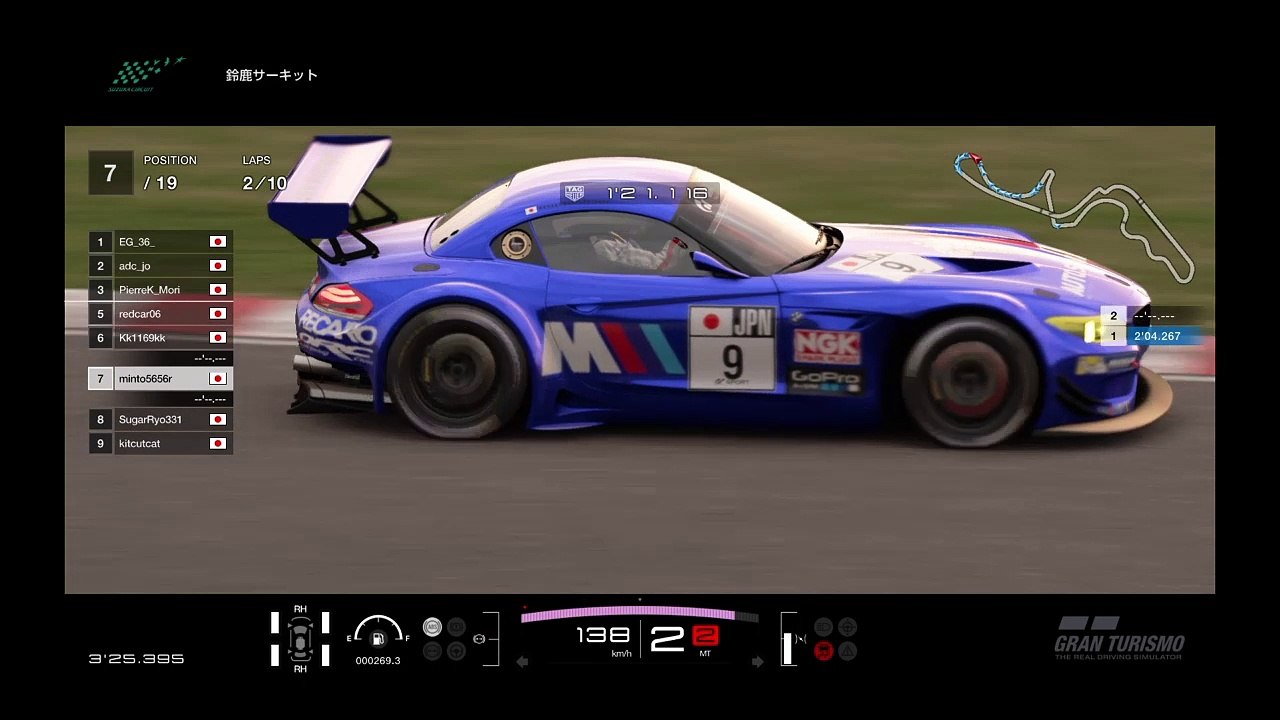Image resolution: width=1280 pixels, height=720 pixels.
Task: Click the red skidding car warning icon
Action: pos(823,651)
